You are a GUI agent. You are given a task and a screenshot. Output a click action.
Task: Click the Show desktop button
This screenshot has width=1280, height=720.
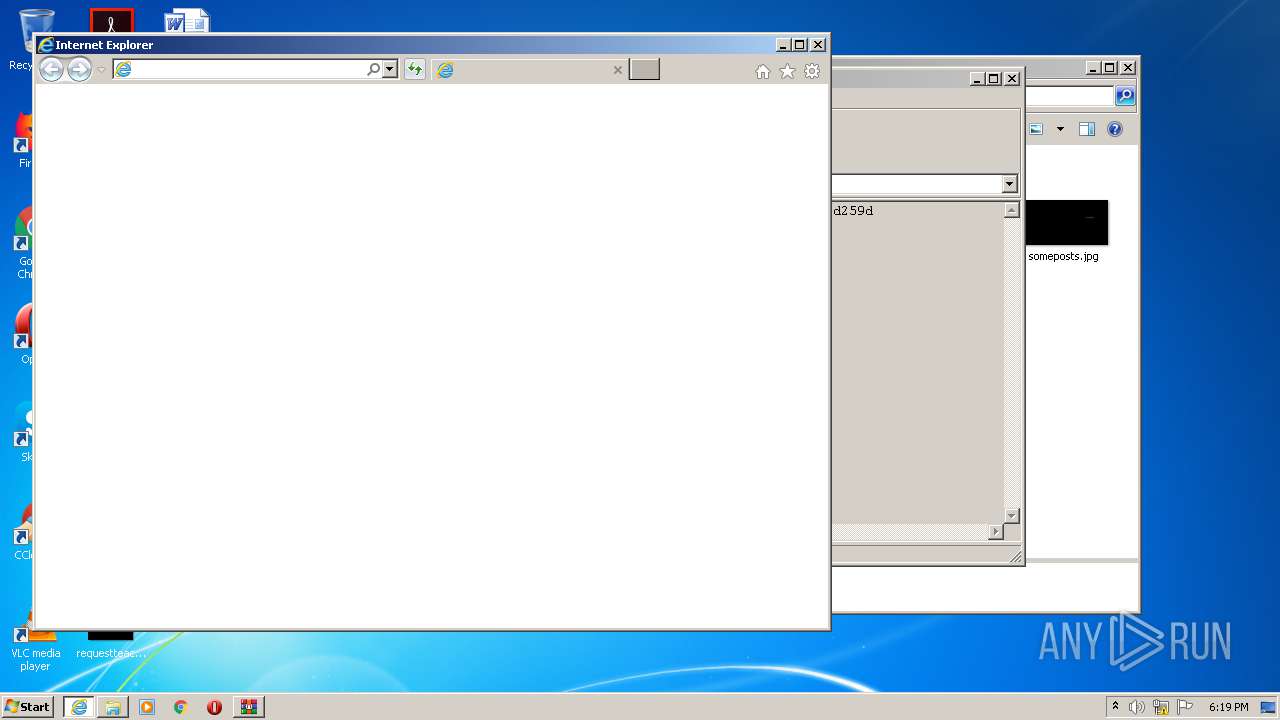1270,707
